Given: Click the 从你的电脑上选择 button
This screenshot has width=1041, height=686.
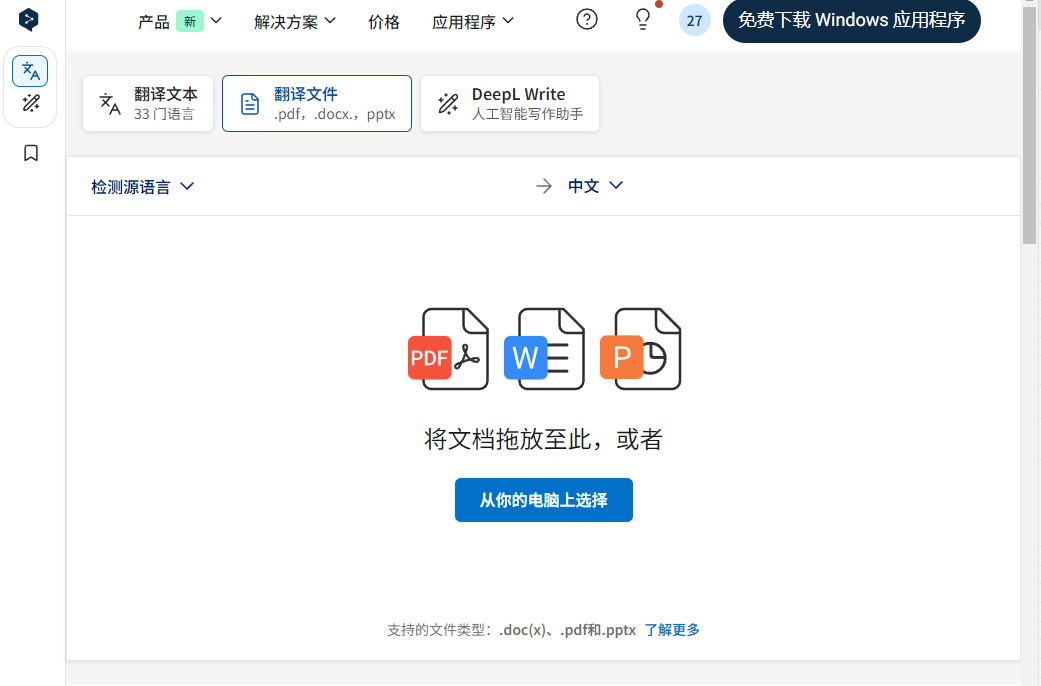Looking at the screenshot, I should tap(544, 500).
